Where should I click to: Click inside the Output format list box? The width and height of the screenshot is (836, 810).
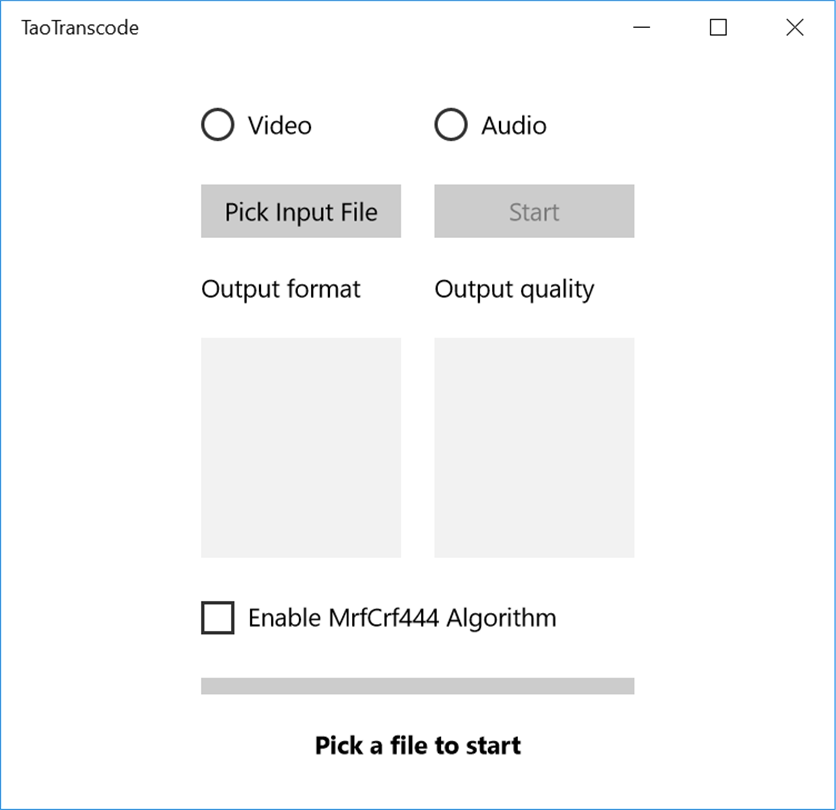[x=301, y=447]
